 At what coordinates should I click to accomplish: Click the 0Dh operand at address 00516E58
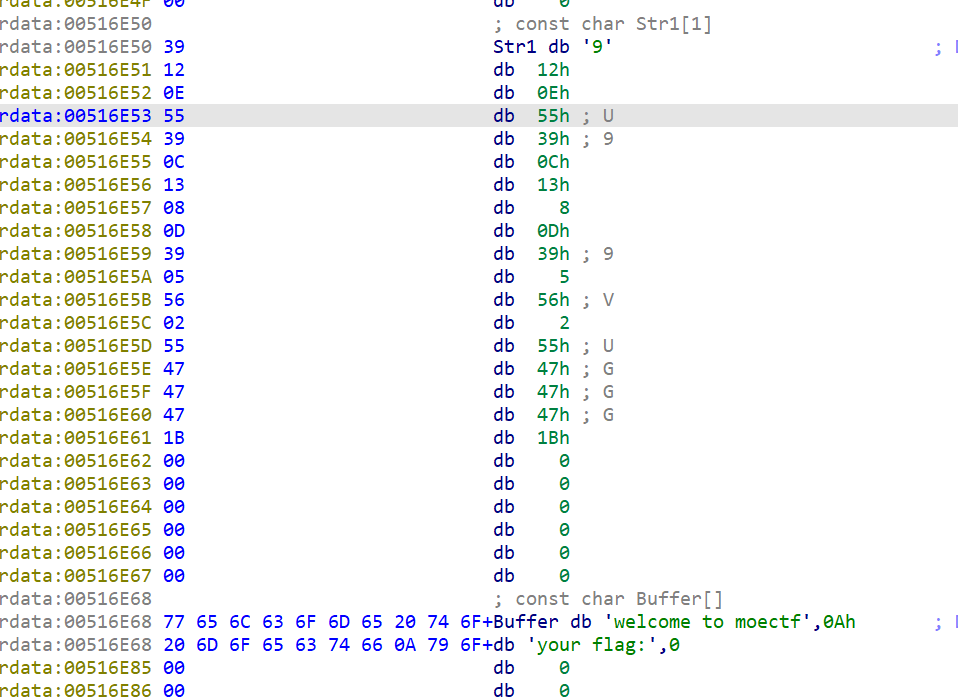552,231
